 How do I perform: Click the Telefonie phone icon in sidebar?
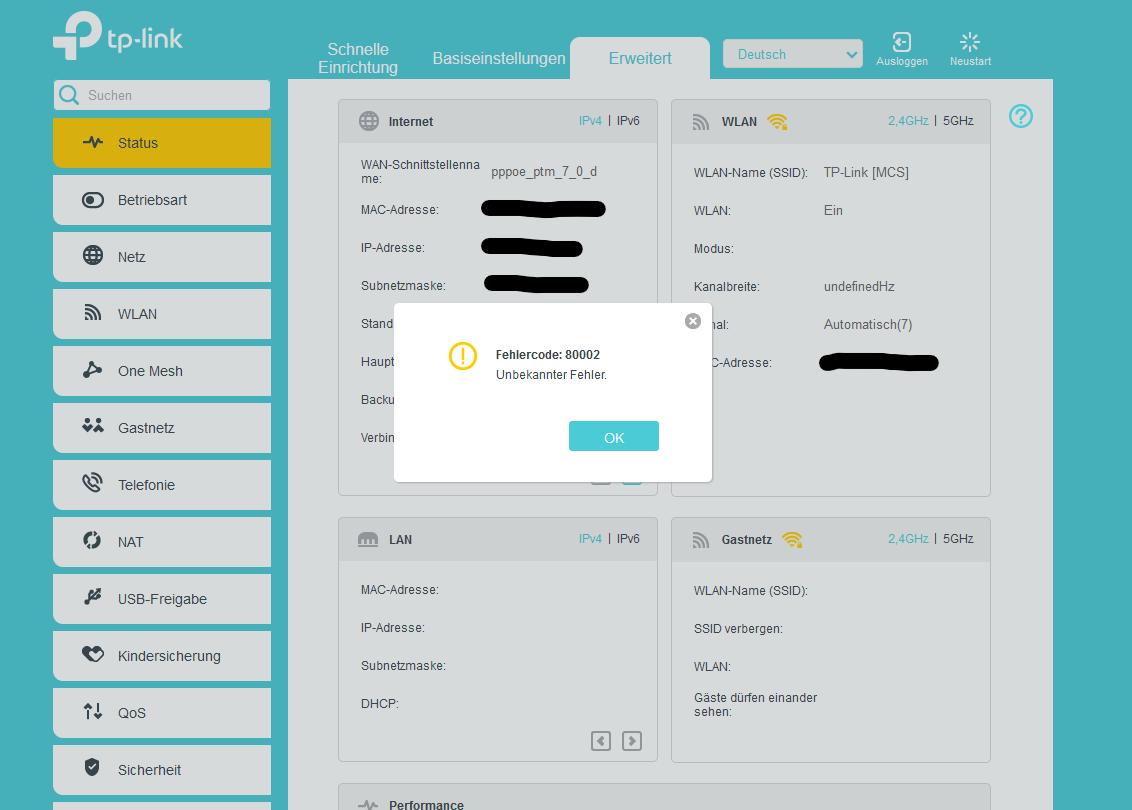point(92,482)
